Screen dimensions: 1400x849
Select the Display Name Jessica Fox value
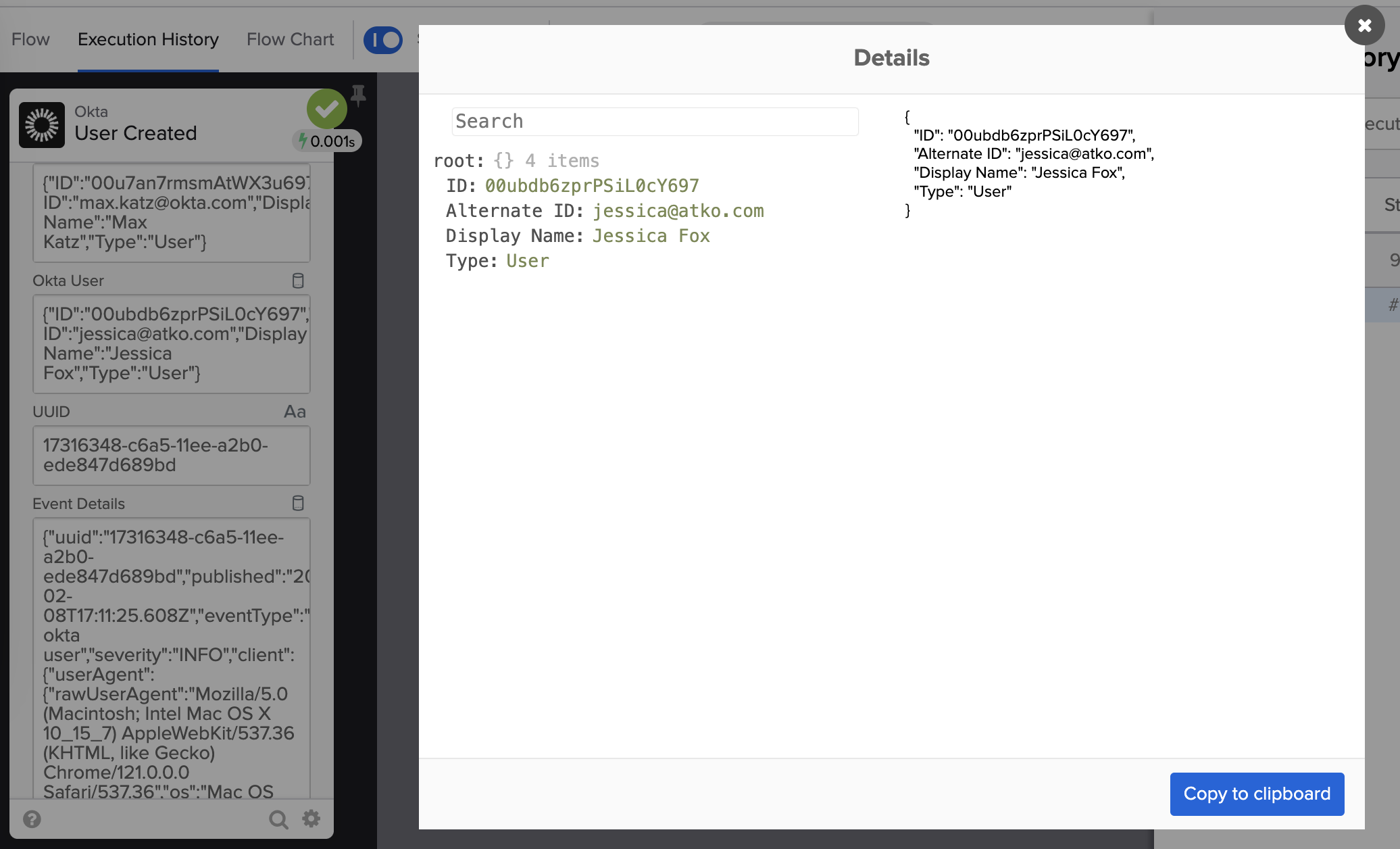(651, 236)
